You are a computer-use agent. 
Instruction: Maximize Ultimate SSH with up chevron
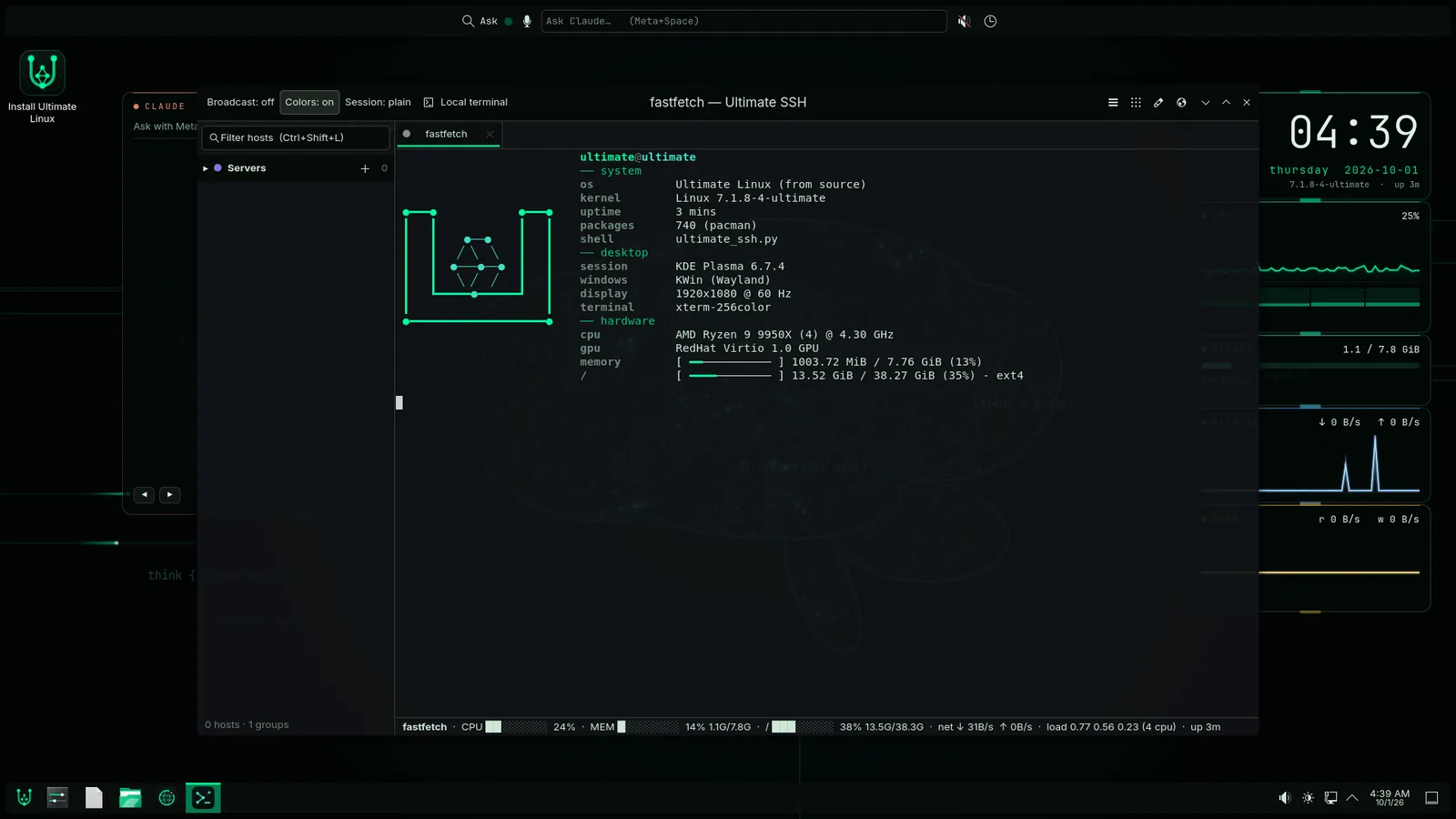point(1226,103)
